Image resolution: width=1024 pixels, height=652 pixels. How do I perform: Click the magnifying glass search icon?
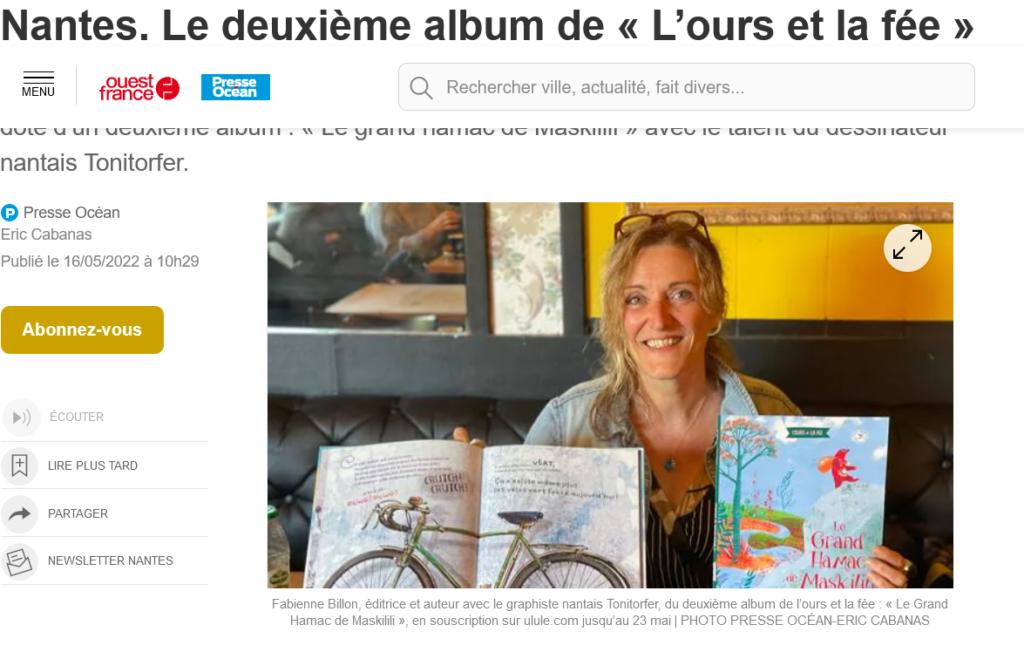click(x=421, y=88)
